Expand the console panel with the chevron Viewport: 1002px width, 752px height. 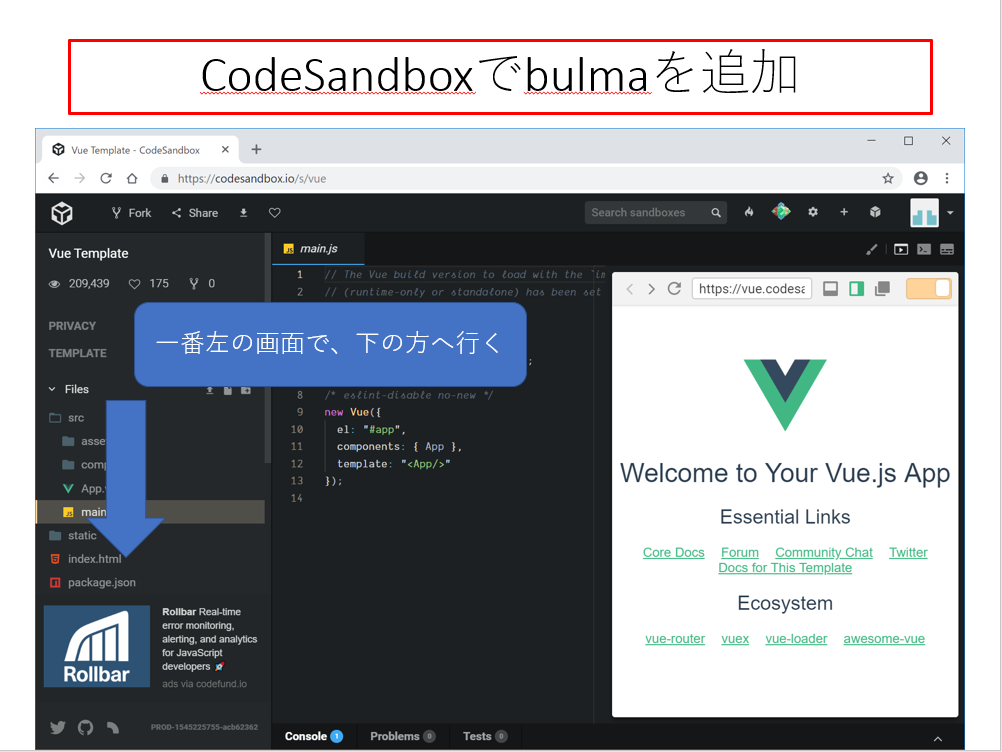point(937,738)
